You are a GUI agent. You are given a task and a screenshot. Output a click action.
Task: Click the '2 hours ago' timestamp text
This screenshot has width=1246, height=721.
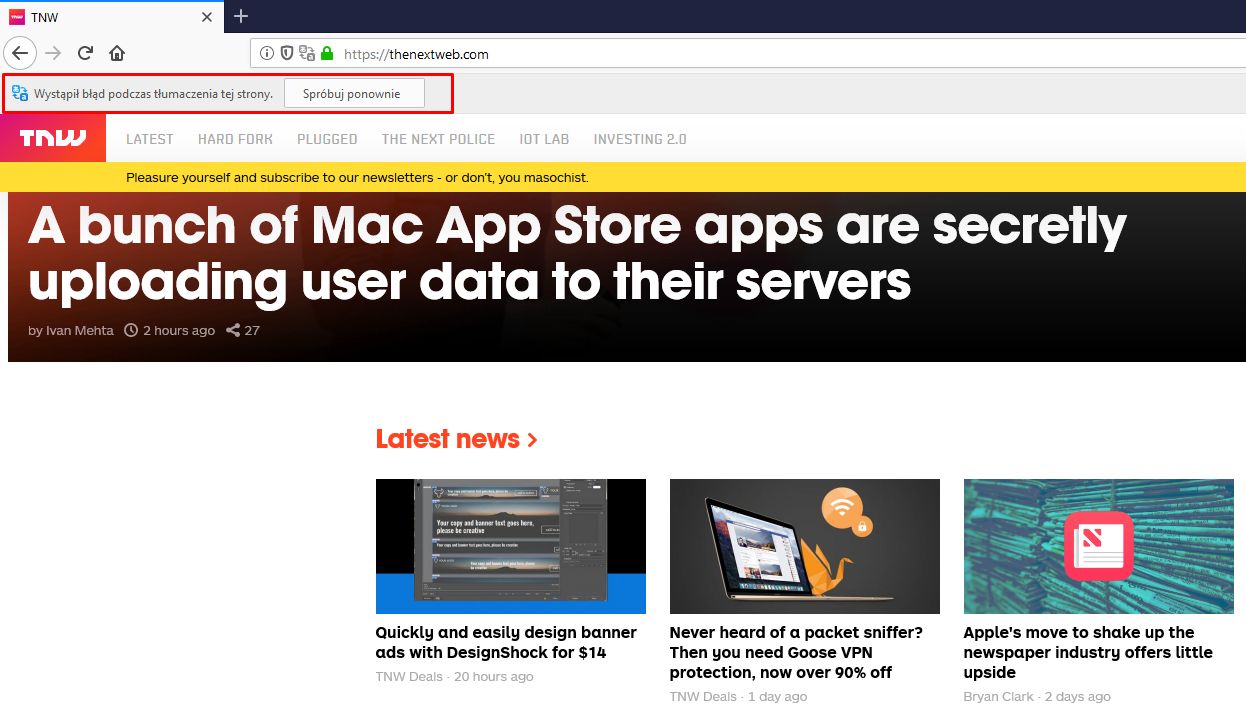pos(179,330)
